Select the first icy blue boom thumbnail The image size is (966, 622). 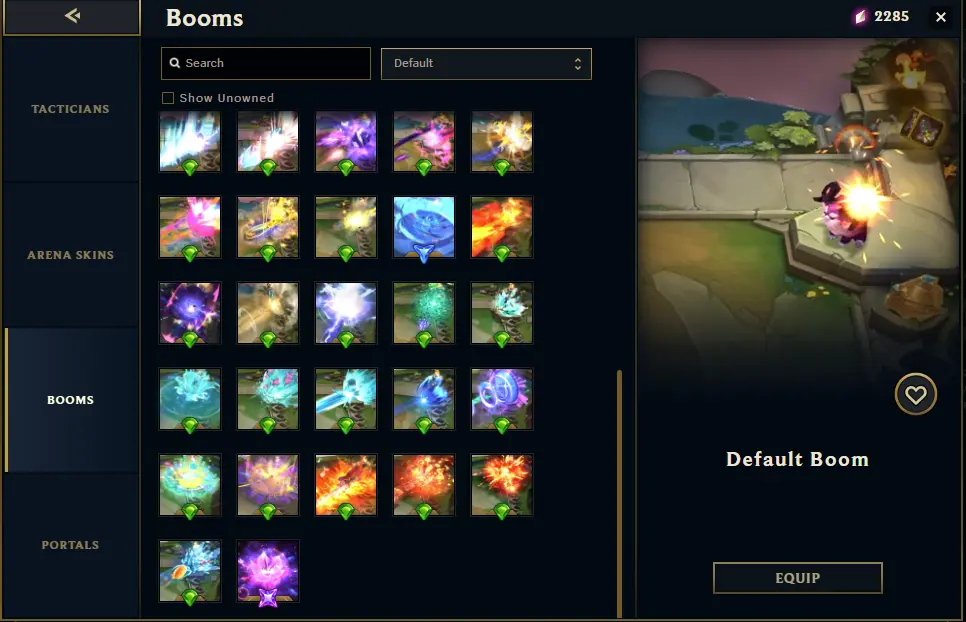point(190,142)
